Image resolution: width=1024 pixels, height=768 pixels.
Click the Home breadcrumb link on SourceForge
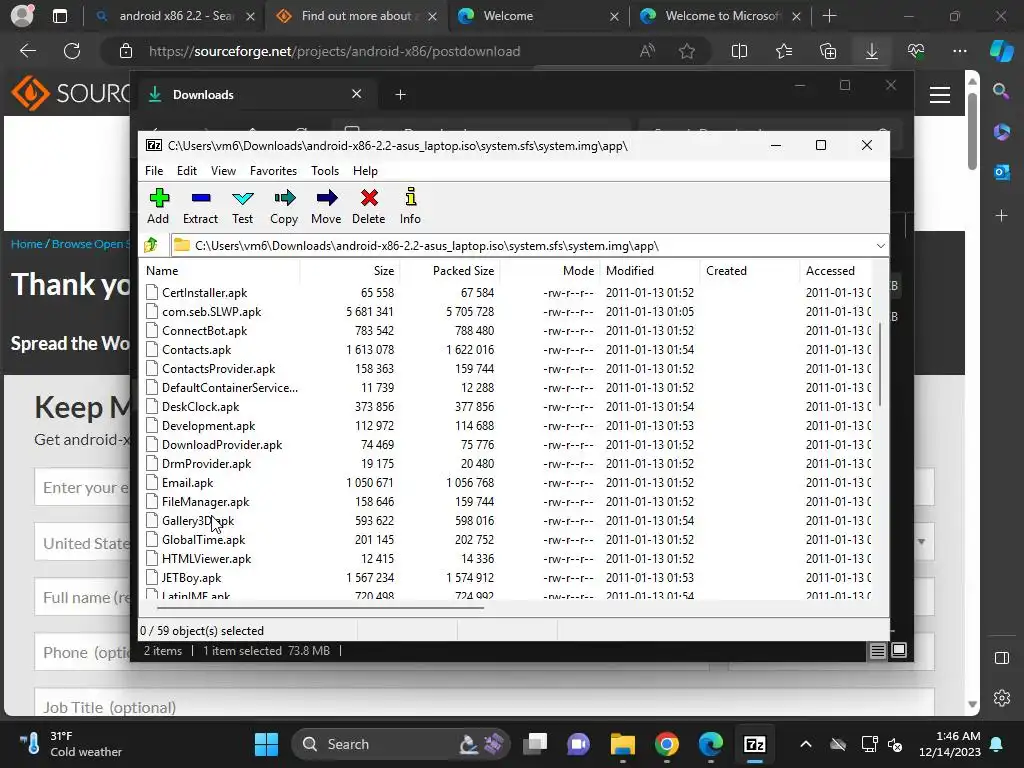tap(27, 244)
